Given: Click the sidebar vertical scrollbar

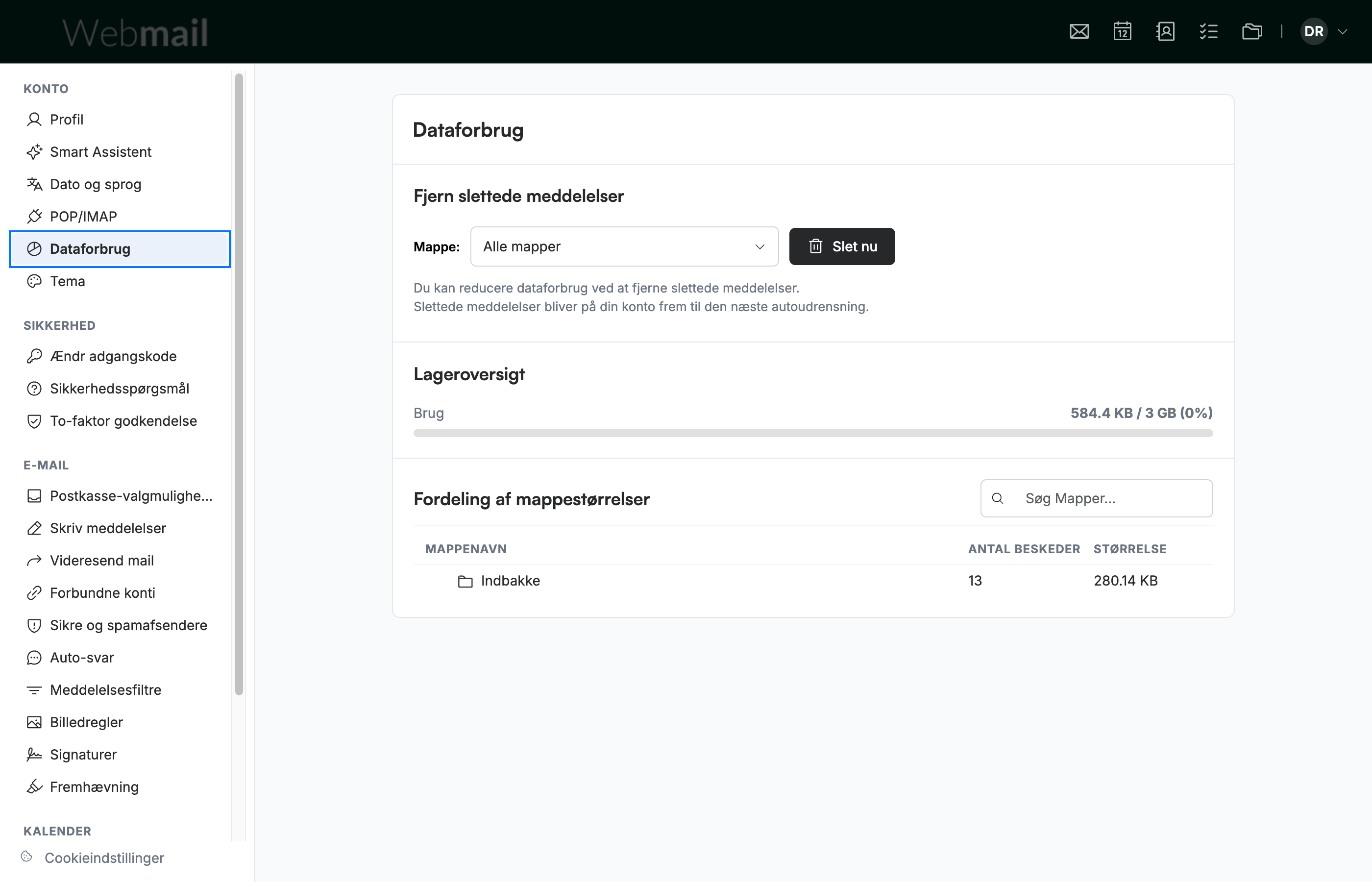Looking at the screenshot, I should (x=239, y=384).
